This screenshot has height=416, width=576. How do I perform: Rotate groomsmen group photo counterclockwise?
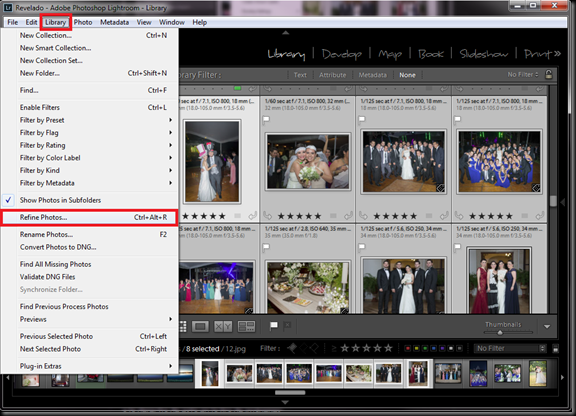(363, 216)
